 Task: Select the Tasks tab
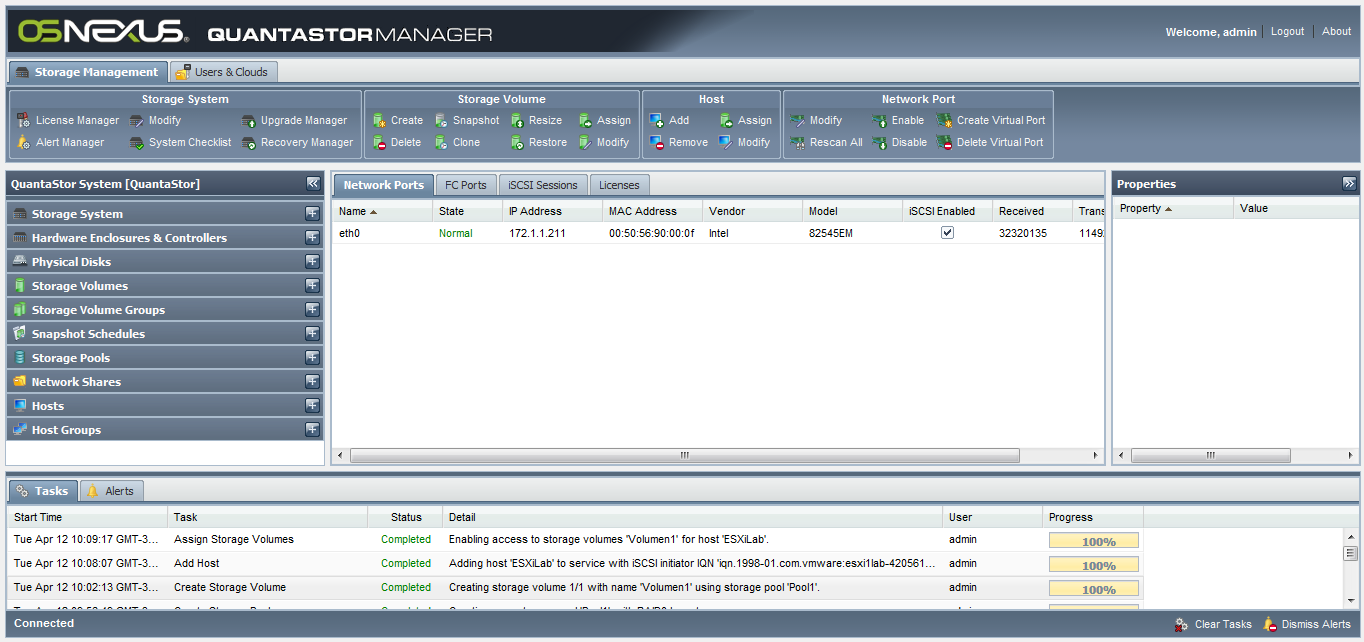[43, 491]
